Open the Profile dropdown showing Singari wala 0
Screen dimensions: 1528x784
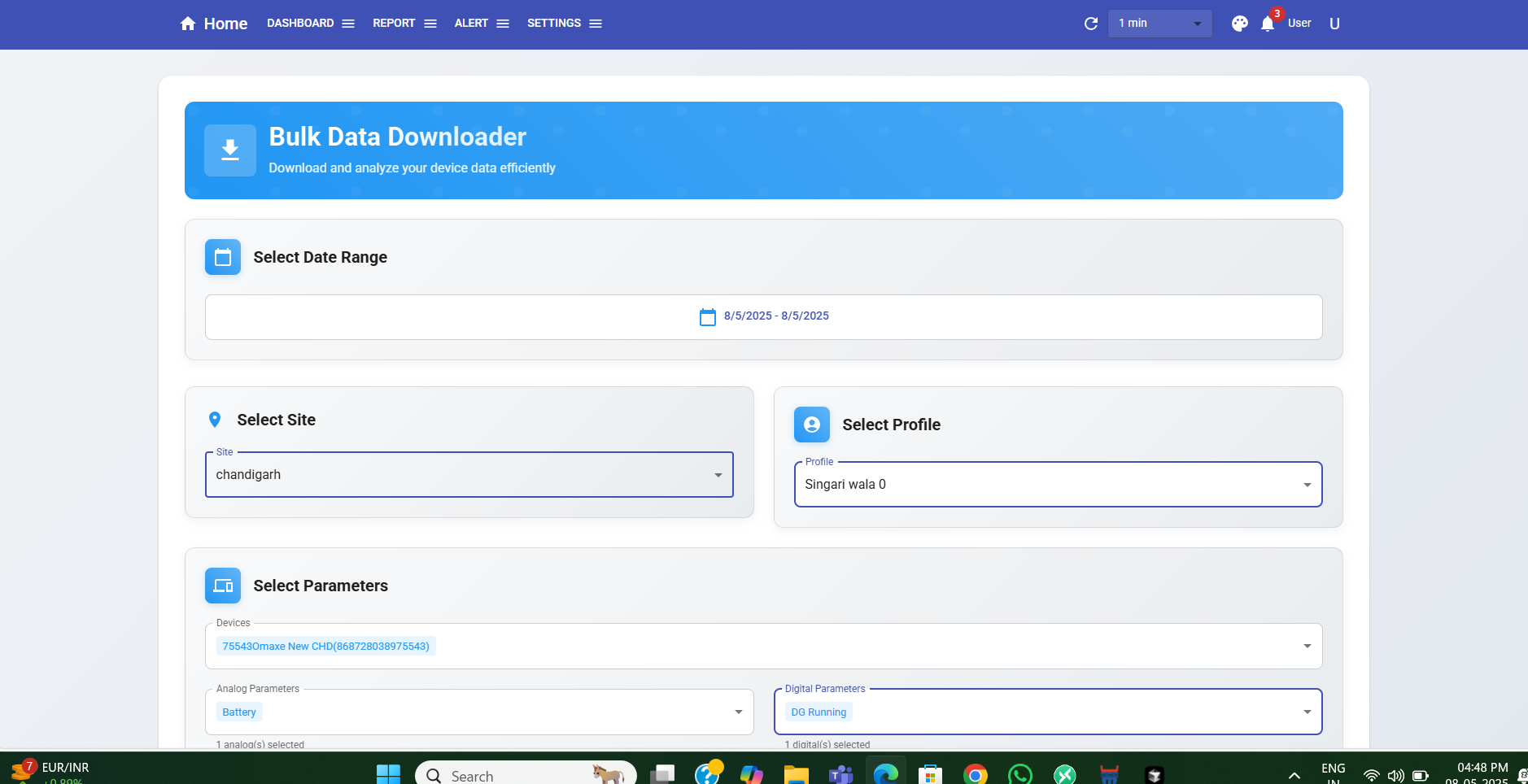click(1058, 485)
